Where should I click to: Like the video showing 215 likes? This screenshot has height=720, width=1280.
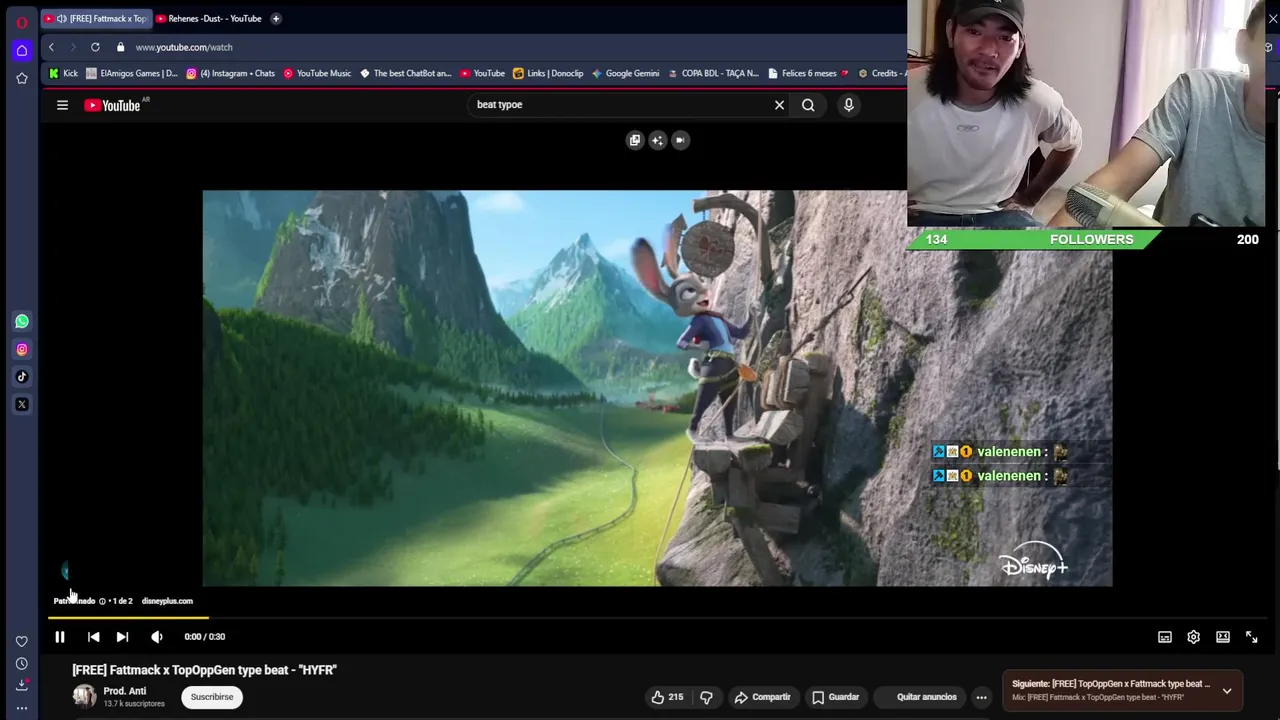667,697
